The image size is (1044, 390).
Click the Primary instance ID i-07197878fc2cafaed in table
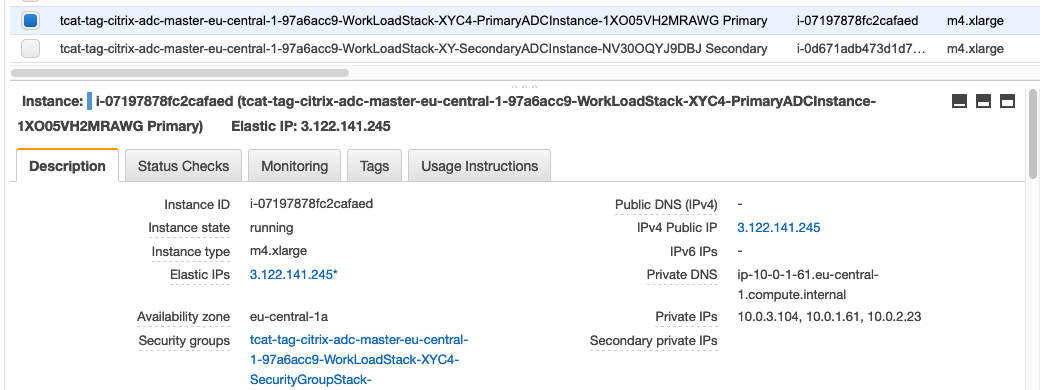tap(857, 21)
